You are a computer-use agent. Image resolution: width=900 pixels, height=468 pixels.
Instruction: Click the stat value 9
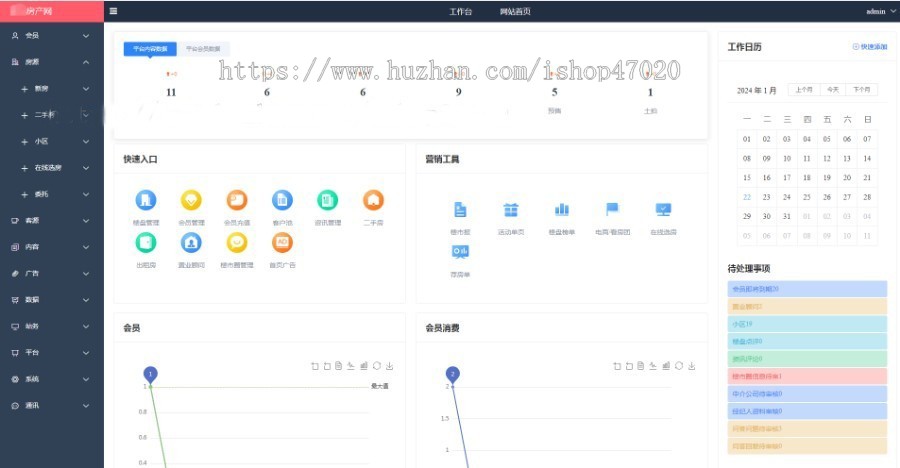[459, 92]
